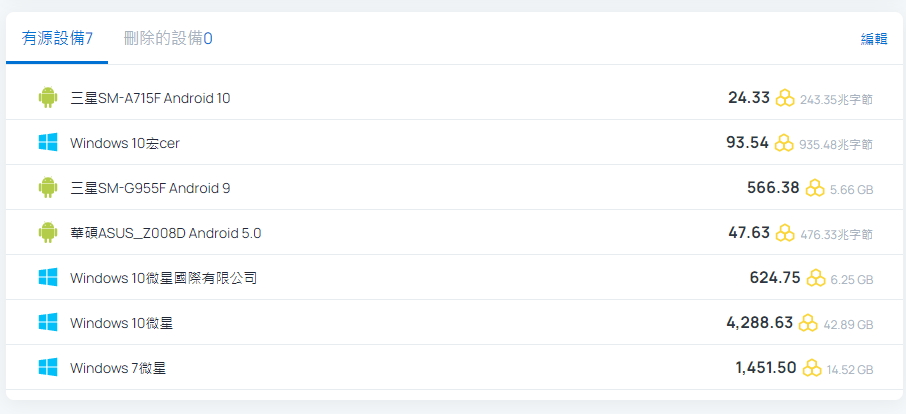906x414 pixels.
Task: Click honeycomb credit icon next to 1,451.50
Action: point(812,368)
